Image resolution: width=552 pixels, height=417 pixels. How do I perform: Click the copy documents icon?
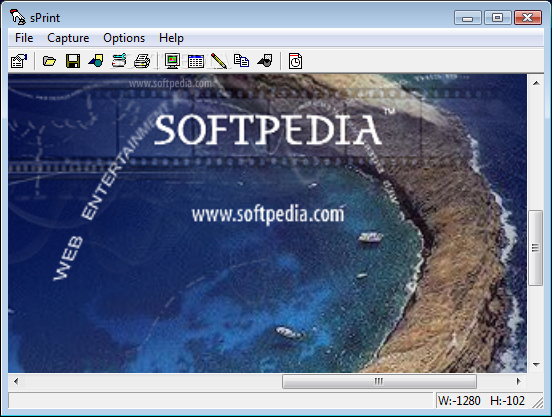242,61
